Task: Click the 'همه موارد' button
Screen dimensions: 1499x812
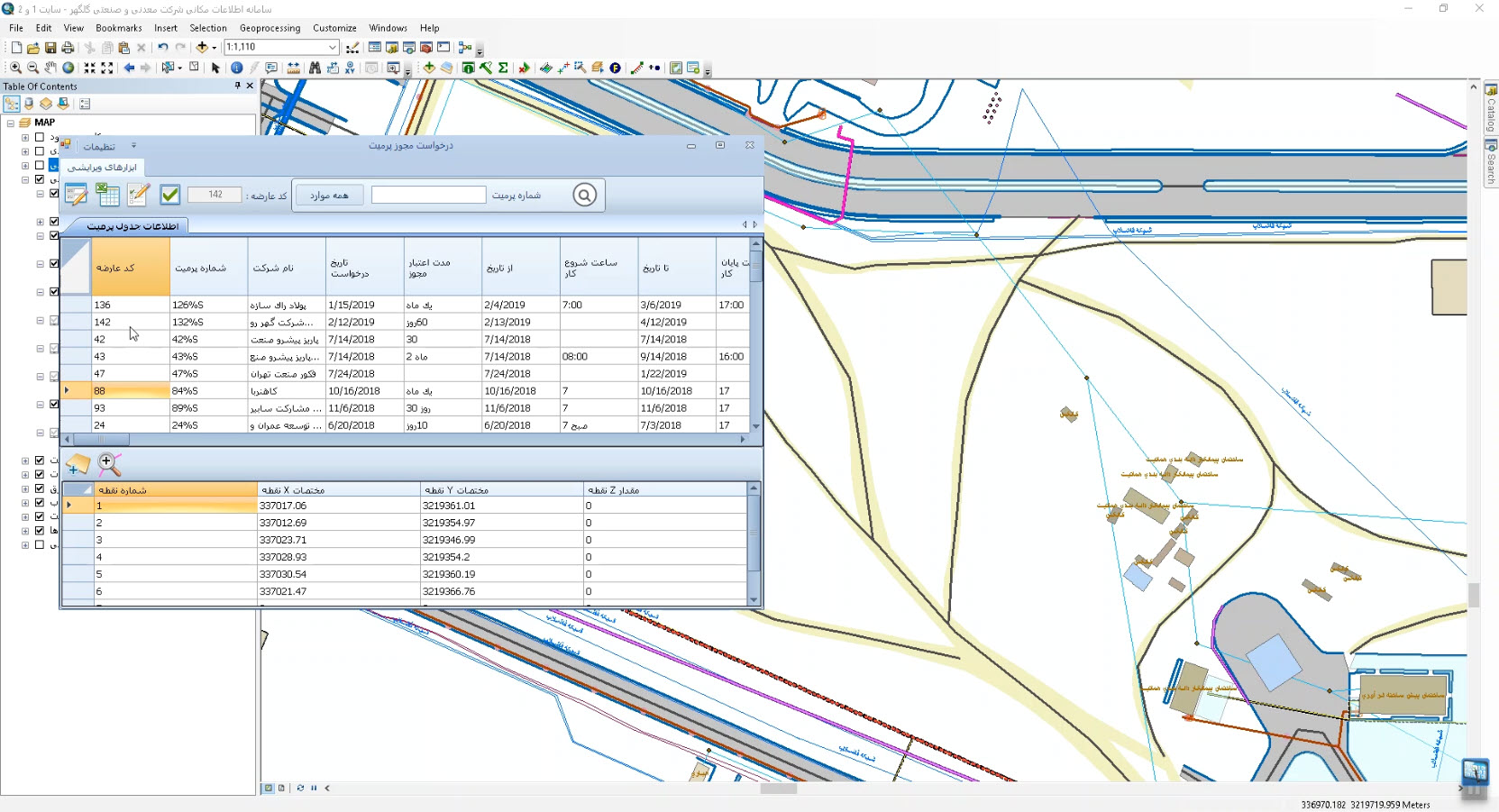Action: tap(329, 196)
